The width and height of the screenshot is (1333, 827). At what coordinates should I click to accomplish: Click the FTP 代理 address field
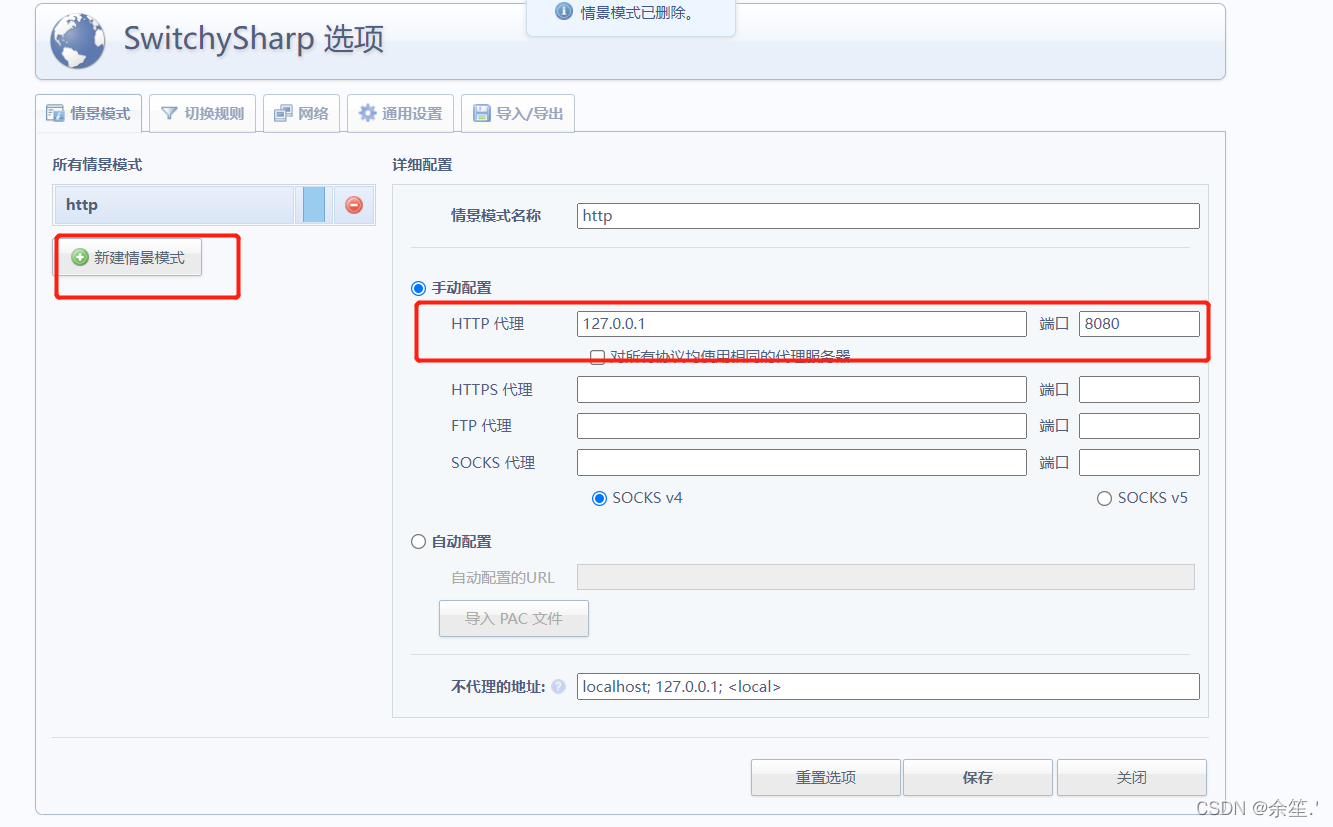coord(802,426)
